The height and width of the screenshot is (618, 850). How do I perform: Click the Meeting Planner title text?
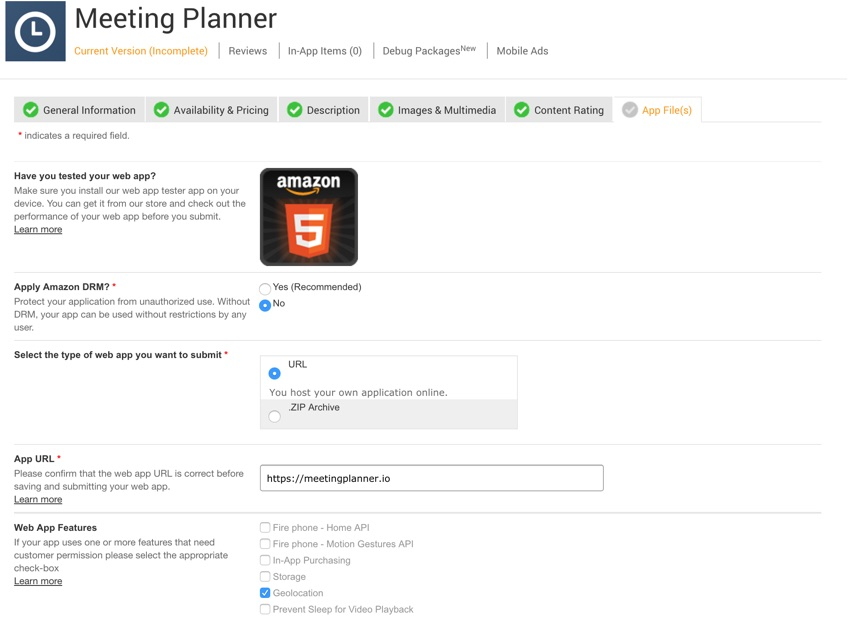pos(176,18)
